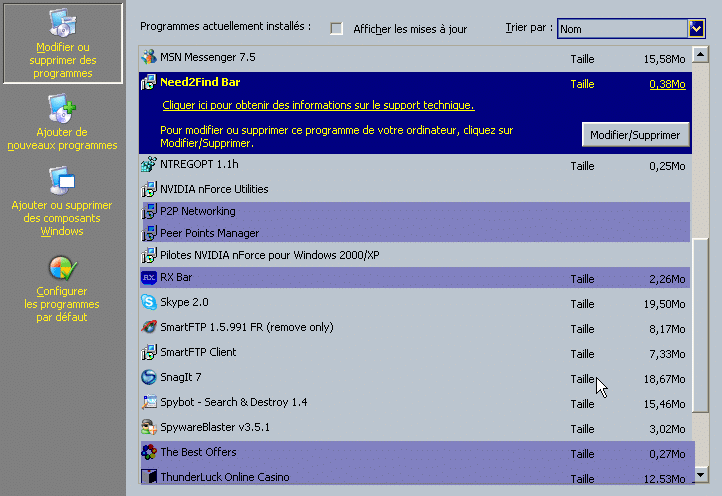Click Ajouter de nouveaux programmes icon
Screen dimensions: 722x496
(x=62, y=108)
